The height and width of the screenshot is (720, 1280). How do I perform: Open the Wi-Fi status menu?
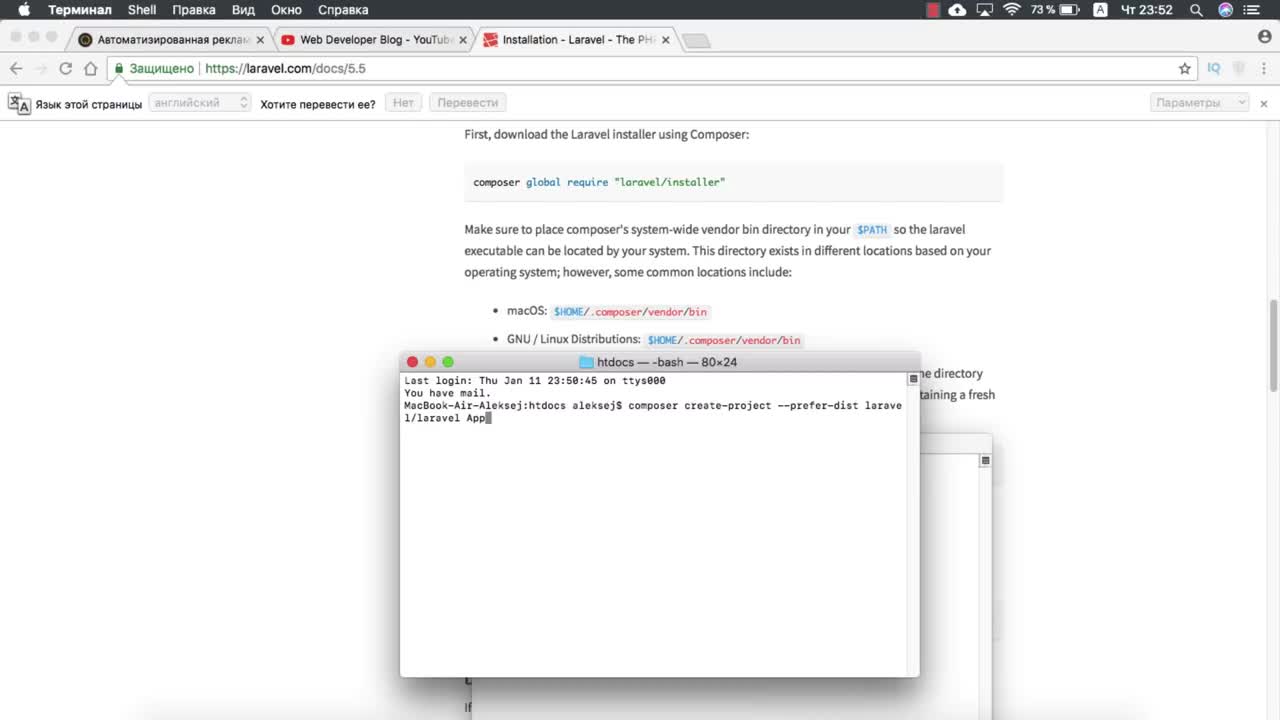coord(1012,10)
